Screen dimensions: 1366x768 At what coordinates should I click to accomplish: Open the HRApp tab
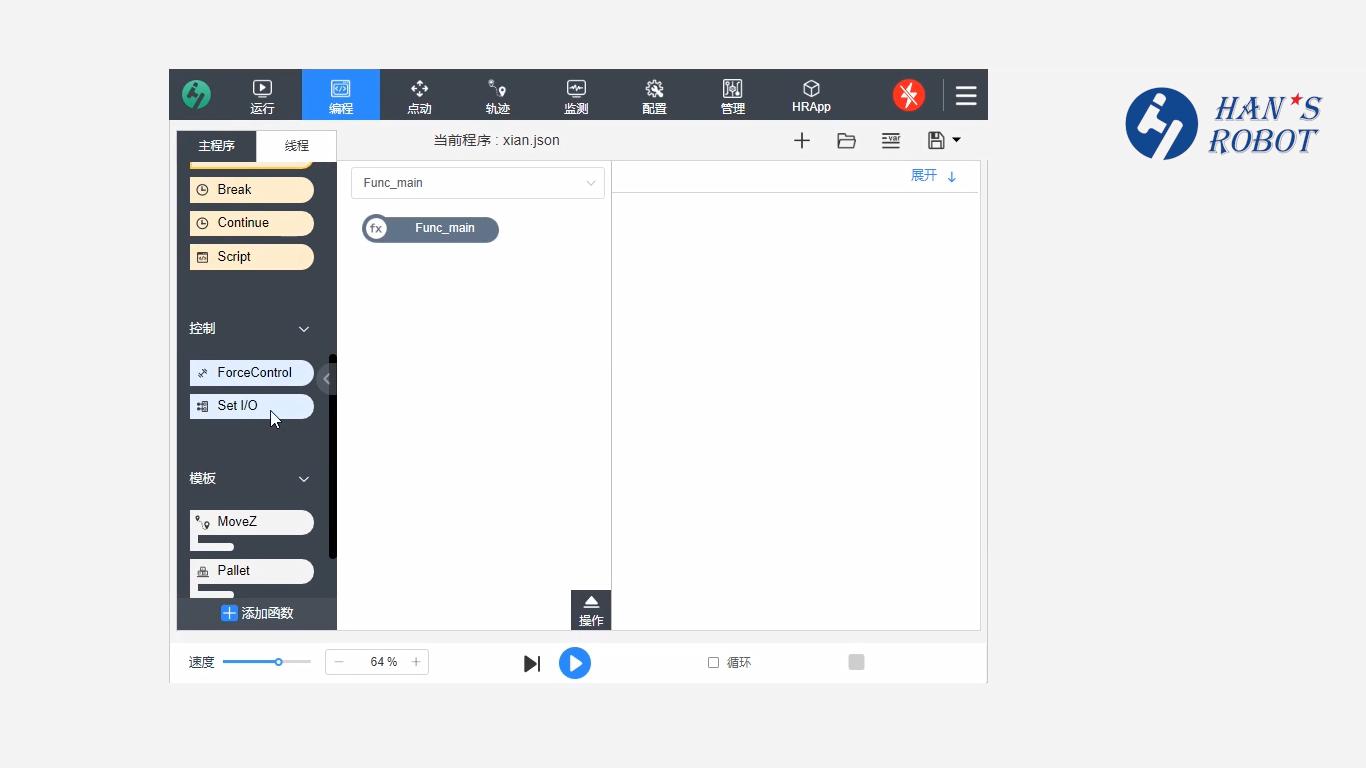click(811, 96)
